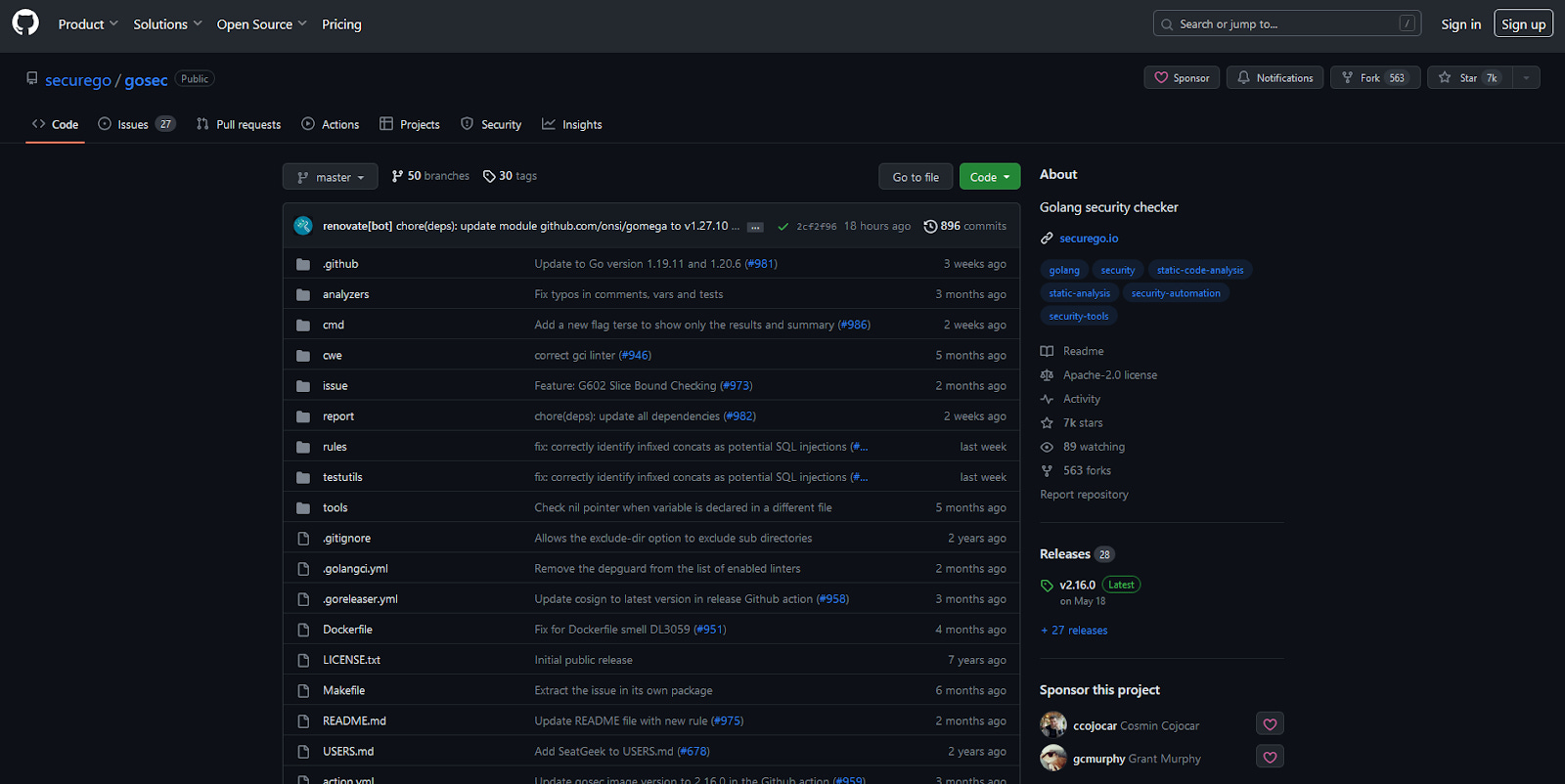This screenshot has height=784, width=1565.
Task: Sponsor ccojocar with the heart button
Action: [1270, 724]
